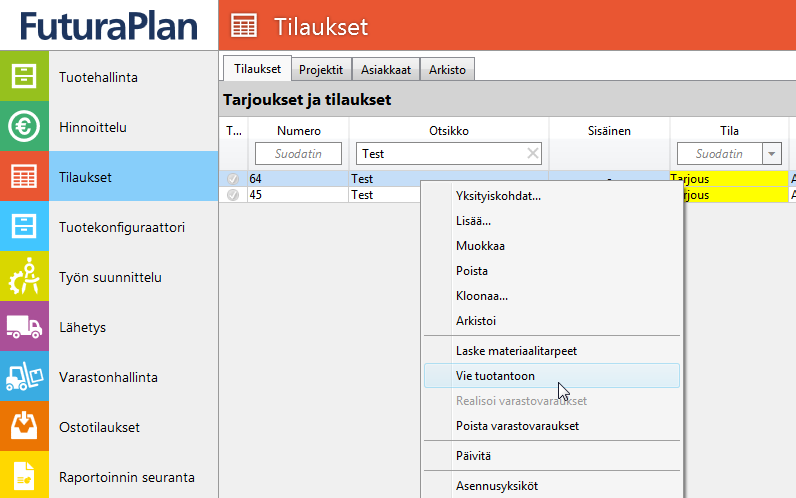Click the Työn suunnittelu gear icon

24,276
